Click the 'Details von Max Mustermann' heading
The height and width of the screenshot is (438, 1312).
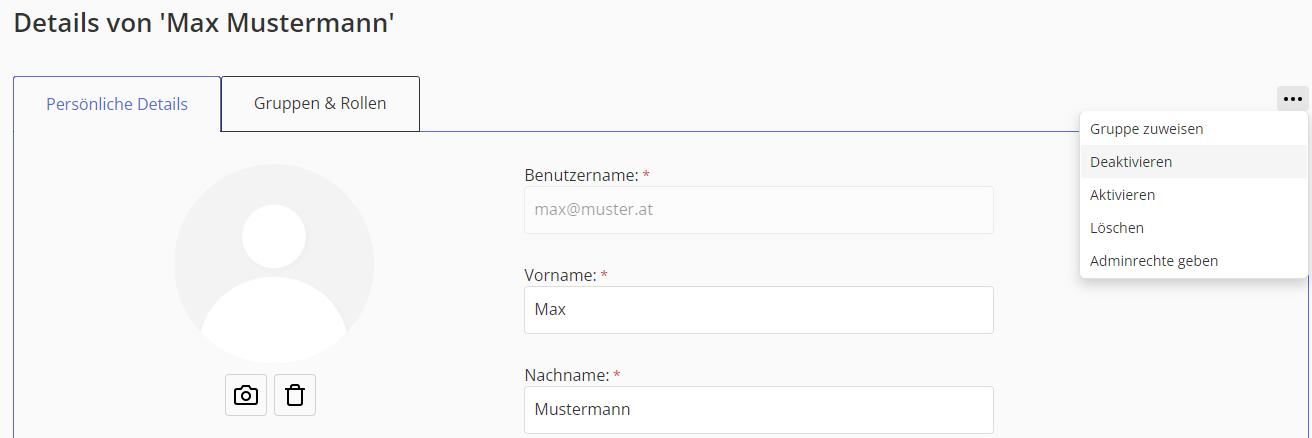(204, 24)
